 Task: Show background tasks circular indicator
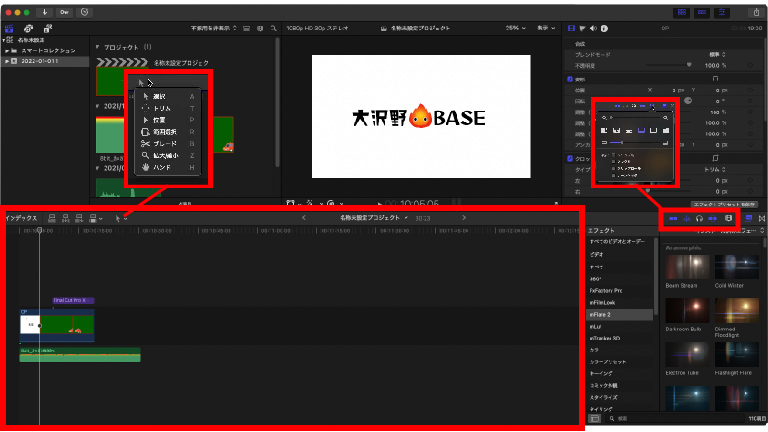pyautogui.click(x=84, y=12)
